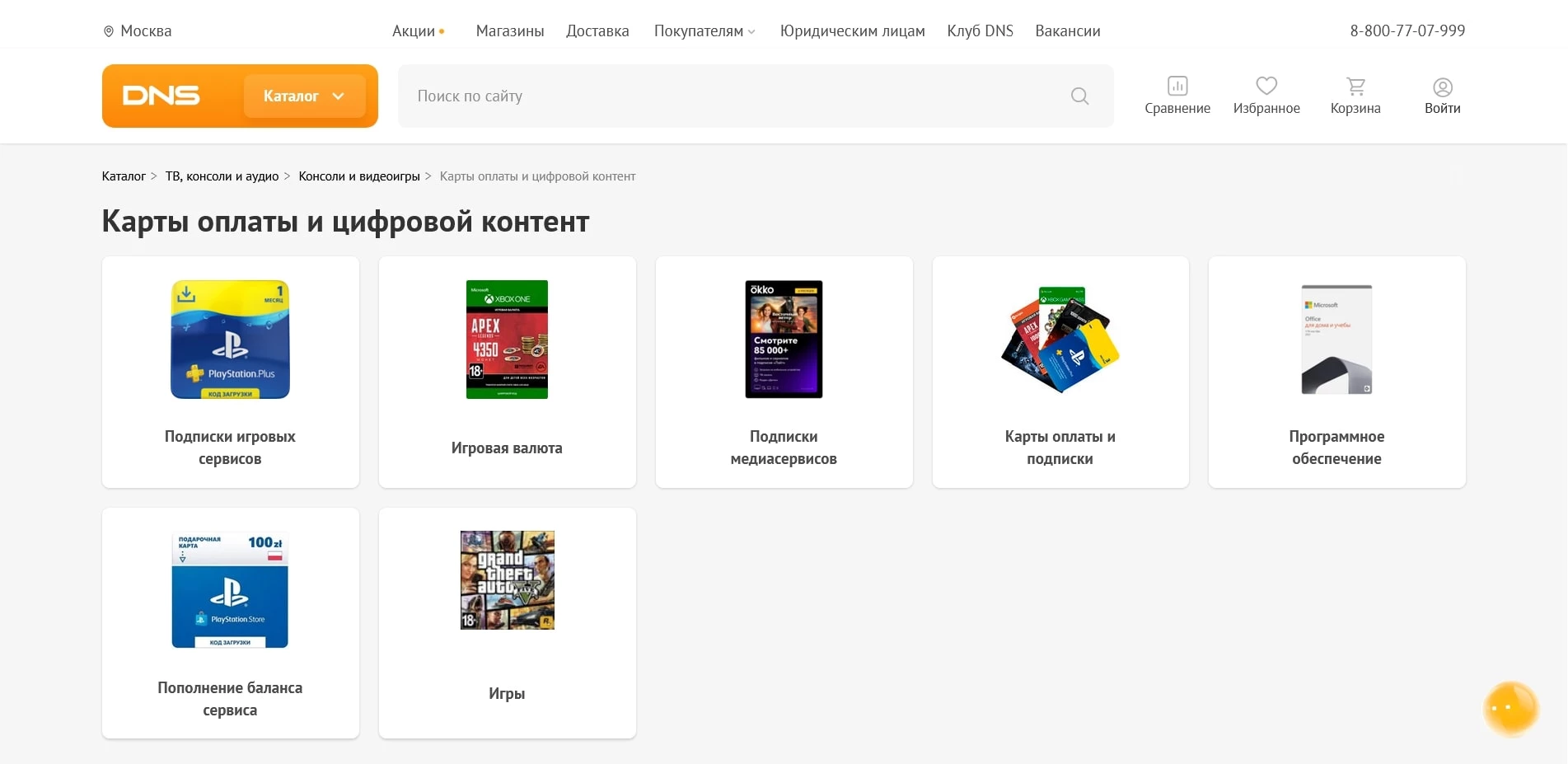The width and height of the screenshot is (1568, 764).
Task: Open the Корзина shopping cart icon
Action: pyautogui.click(x=1355, y=87)
